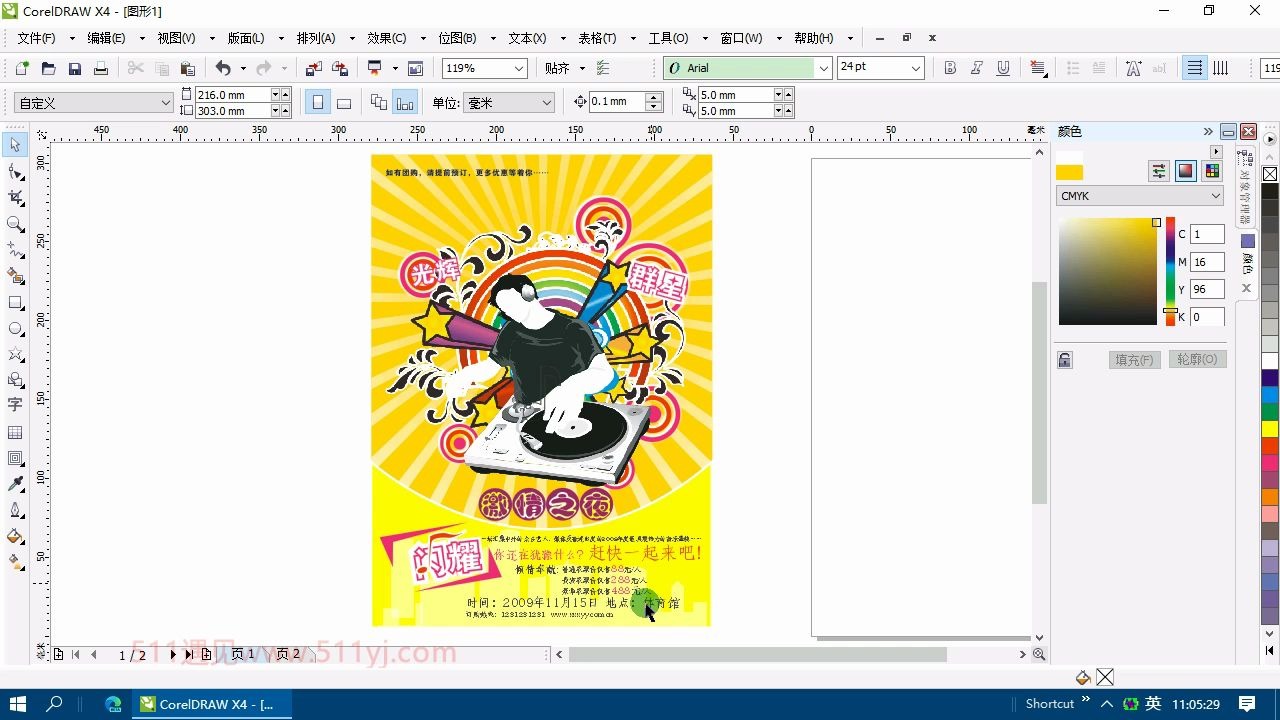This screenshot has width=1280, height=720.
Task: Open the 文件(F) menu
Action: click(36, 38)
